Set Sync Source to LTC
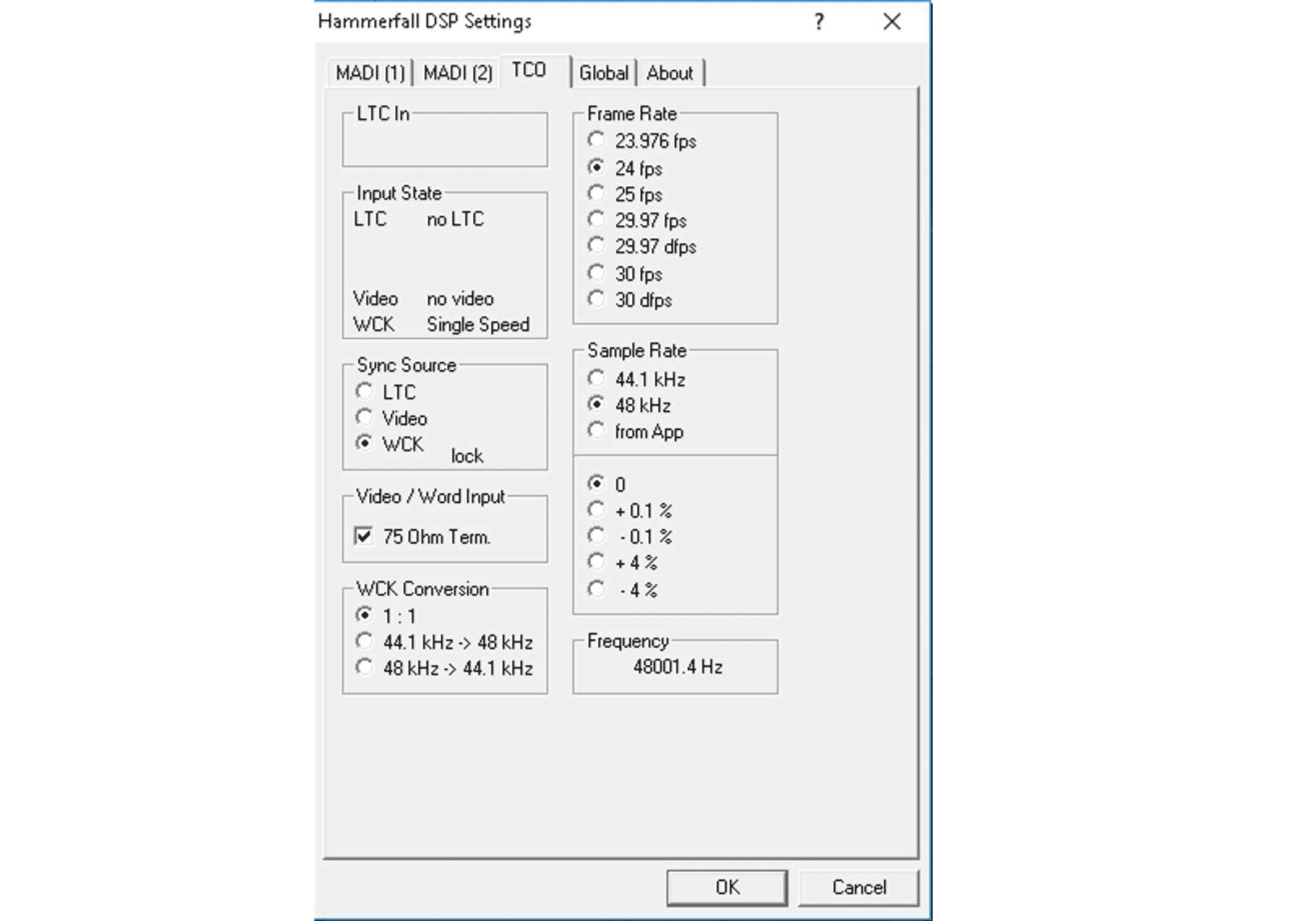1316x921 pixels. pyautogui.click(x=363, y=392)
